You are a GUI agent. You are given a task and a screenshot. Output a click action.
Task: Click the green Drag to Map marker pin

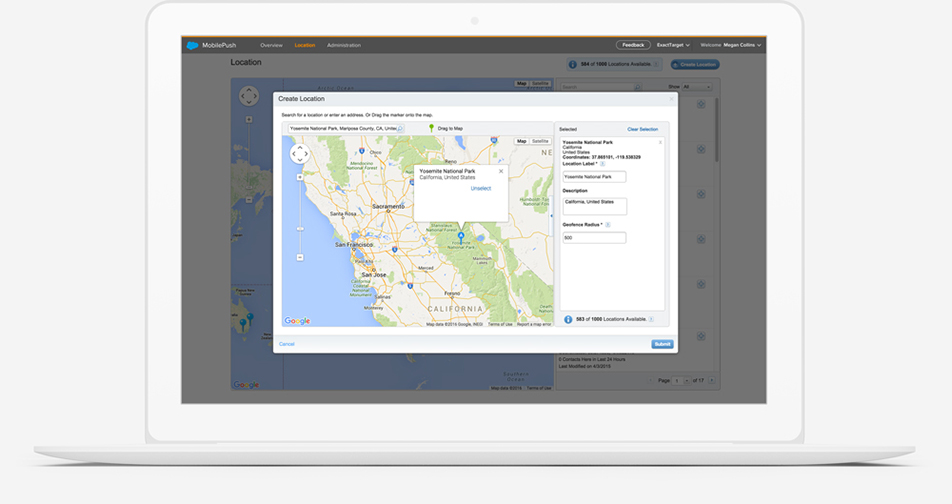[432, 128]
